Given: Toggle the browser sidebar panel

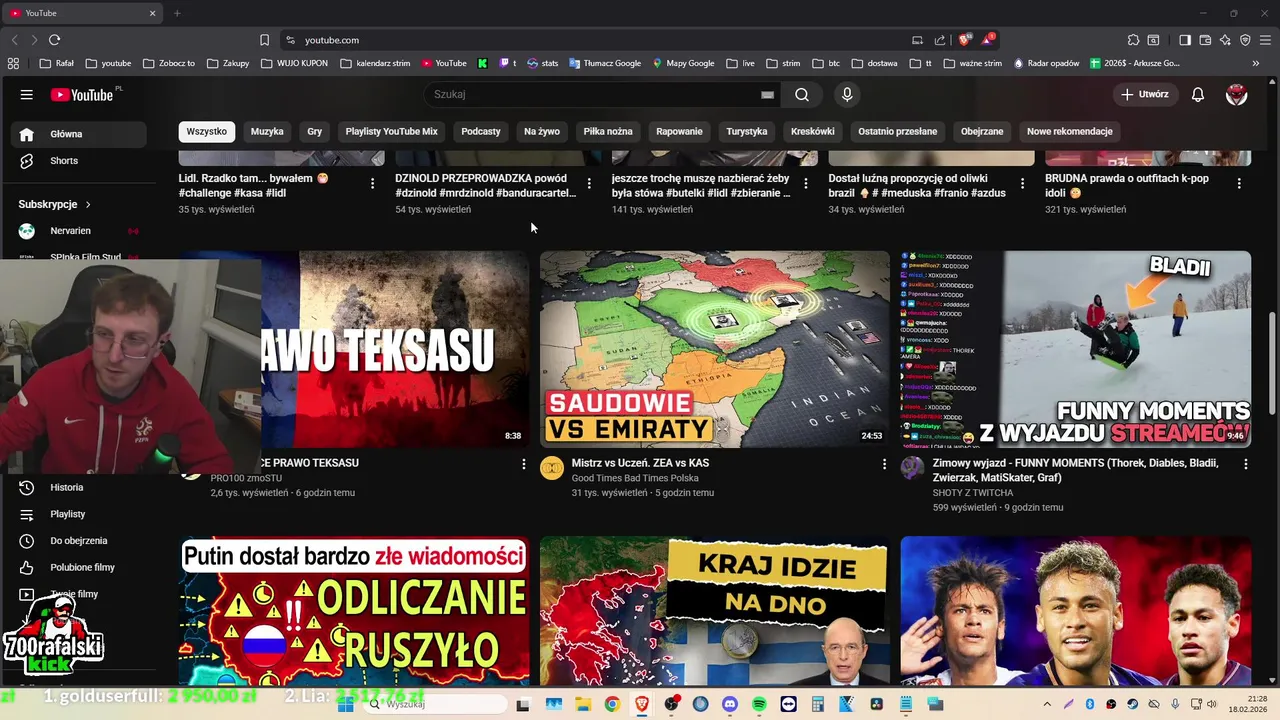Looking at the screenshot, I should tap(1185, 40).
